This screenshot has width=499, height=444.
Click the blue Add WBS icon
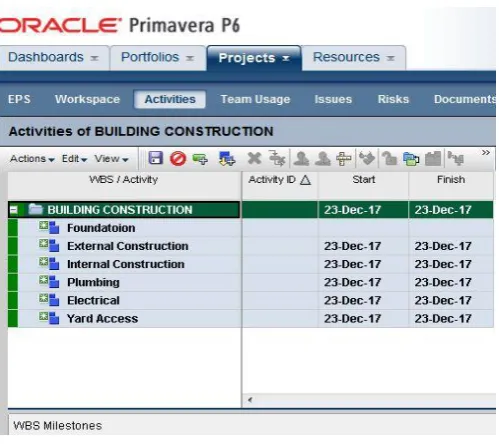coord(227,159)
